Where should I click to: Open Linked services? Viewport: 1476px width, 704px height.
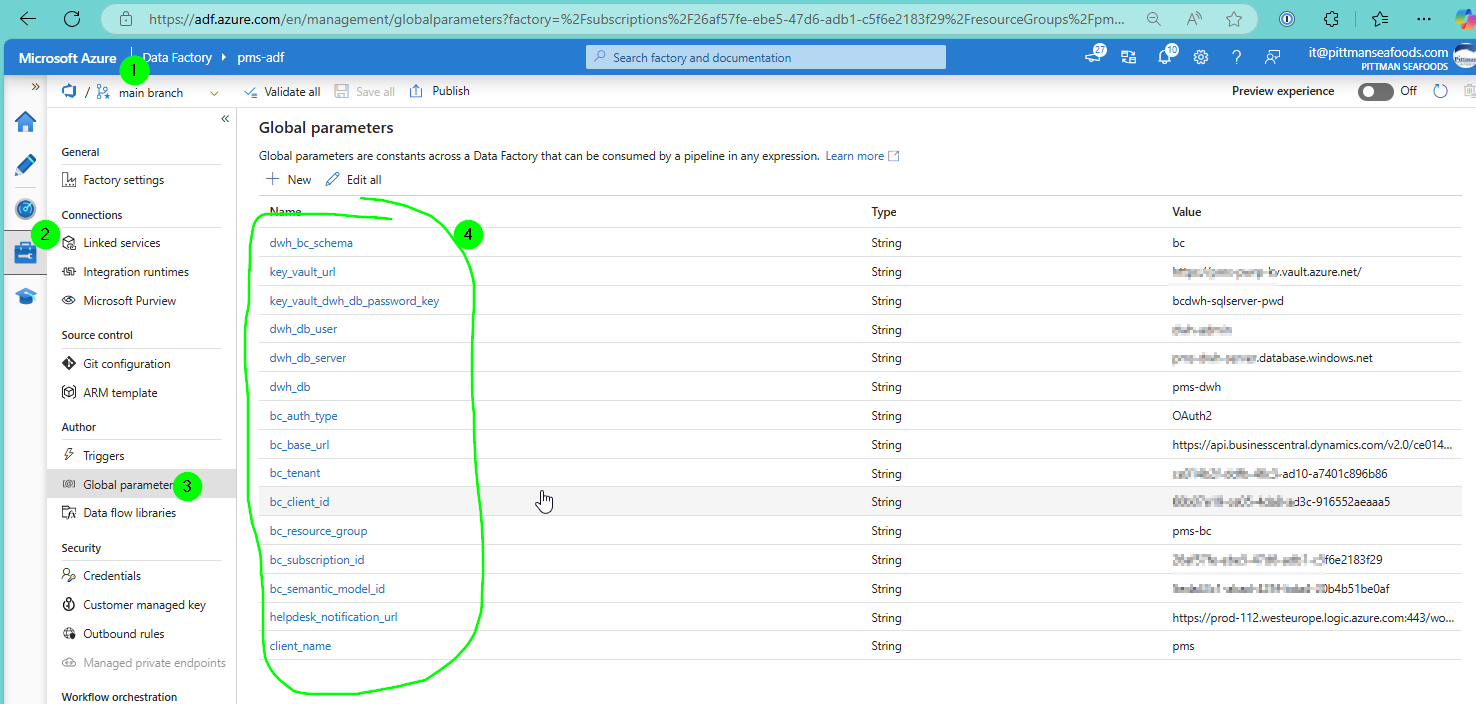click(x=122, y=243)
